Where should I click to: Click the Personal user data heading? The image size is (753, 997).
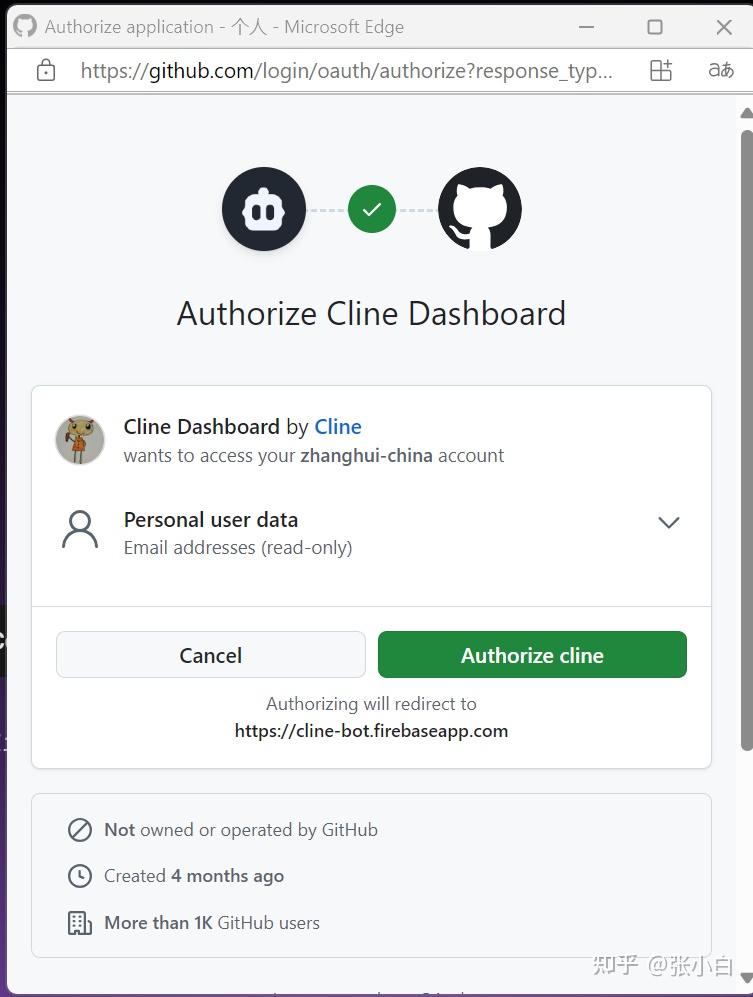(211, 520)
